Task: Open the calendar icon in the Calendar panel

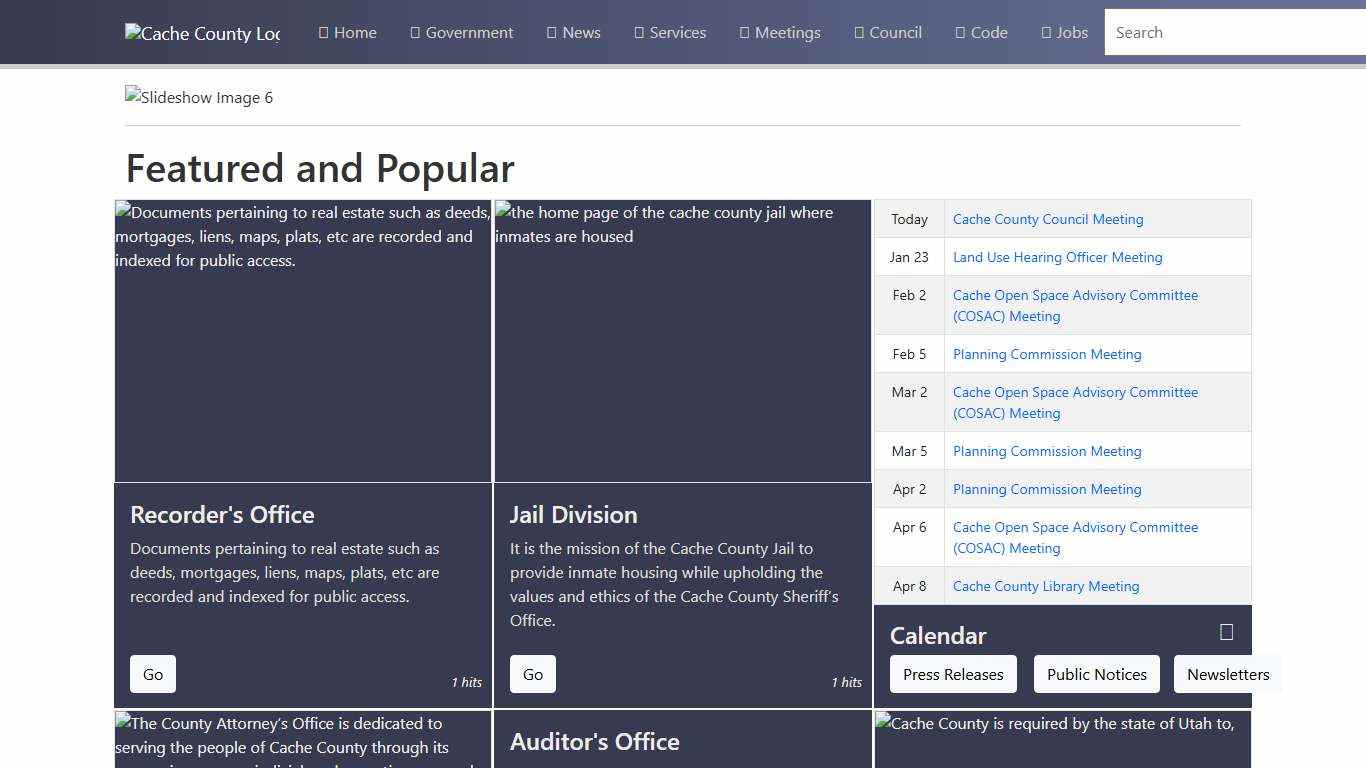Action: 1224,630
